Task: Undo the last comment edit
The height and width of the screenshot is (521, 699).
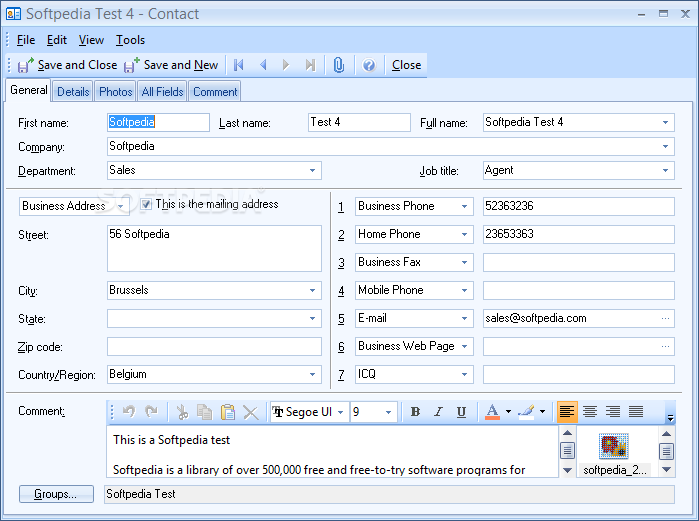Action: pyautogui.click(x=129, y=411)
